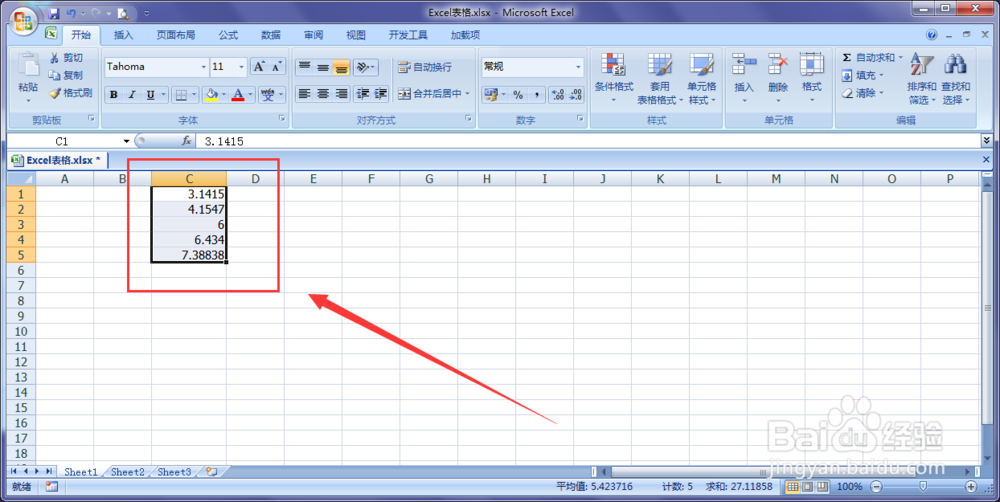Apply percent style format
Screen dimensions: 1000x502
click(518, 94)
